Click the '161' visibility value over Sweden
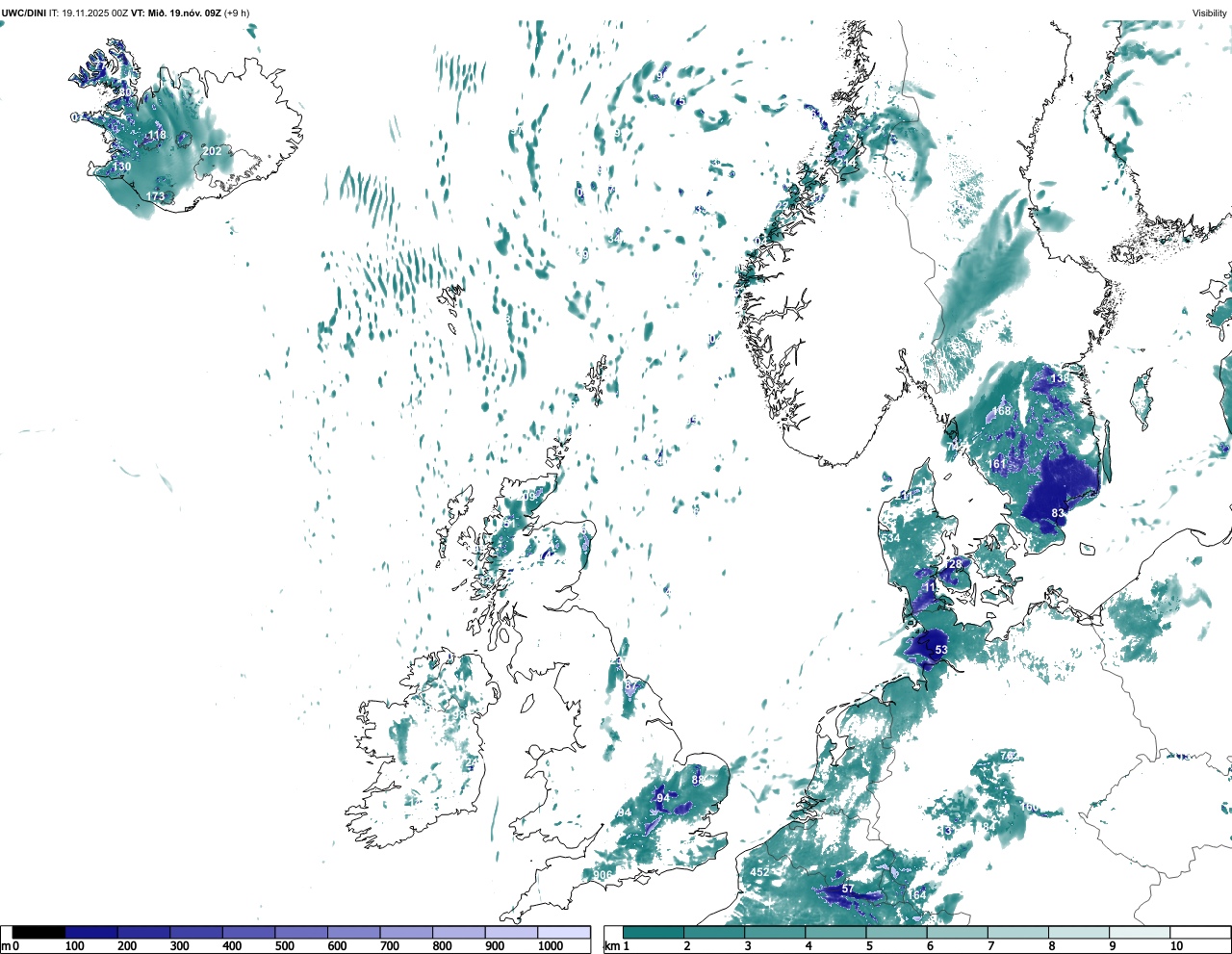 click(x=997, y=464)
